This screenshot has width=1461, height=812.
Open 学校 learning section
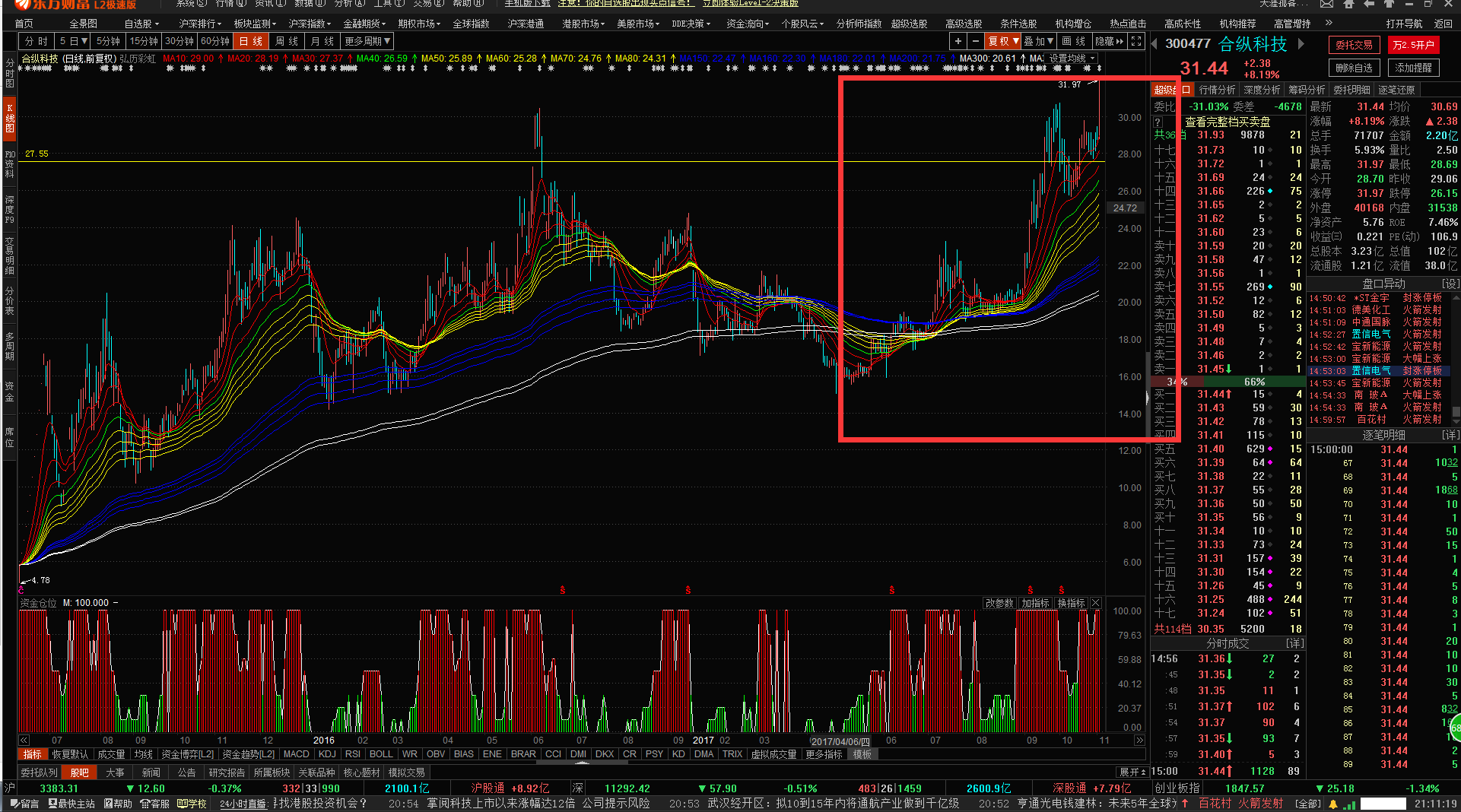tap(192, 804)
